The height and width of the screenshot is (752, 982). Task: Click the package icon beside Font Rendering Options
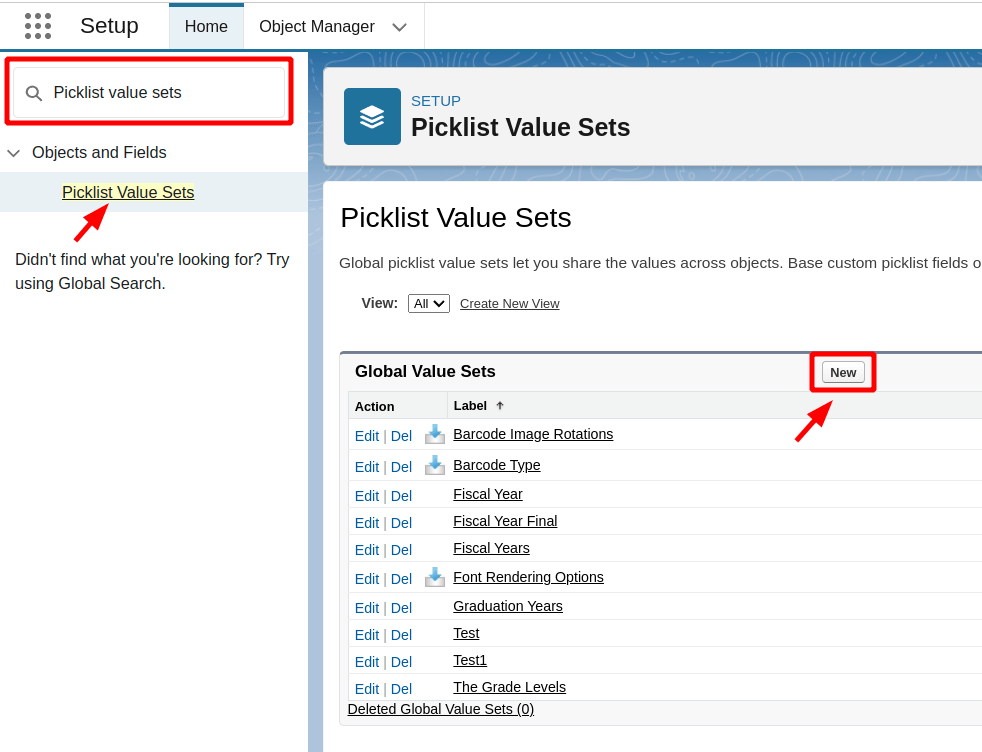coord(435,577)
